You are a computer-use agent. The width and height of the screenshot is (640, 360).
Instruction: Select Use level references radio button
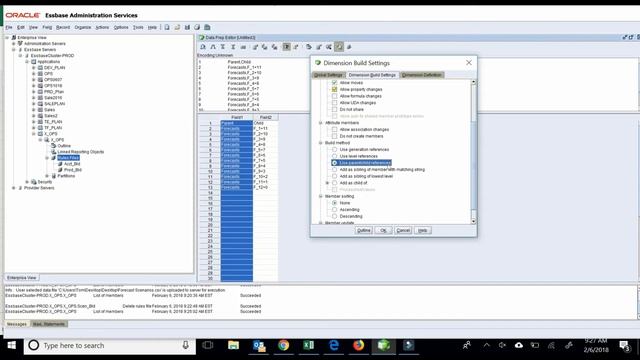[x=334, y=156]
